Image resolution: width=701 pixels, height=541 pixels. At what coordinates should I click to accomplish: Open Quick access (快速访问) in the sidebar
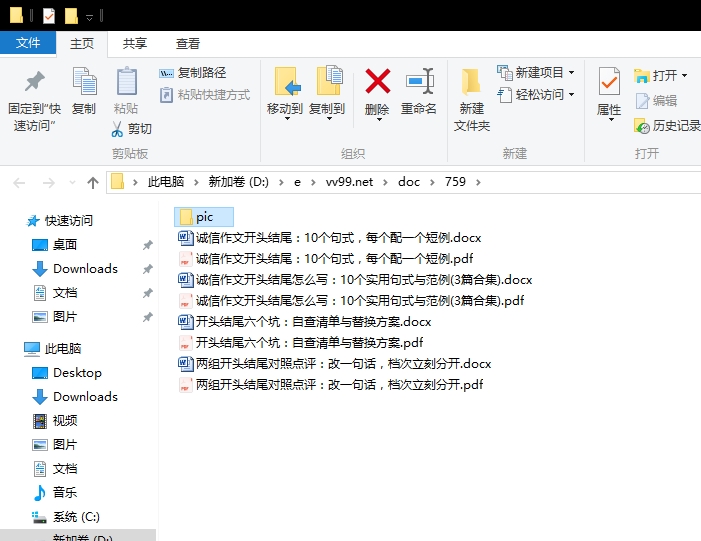pyautogui.click(x=59, y=220)
